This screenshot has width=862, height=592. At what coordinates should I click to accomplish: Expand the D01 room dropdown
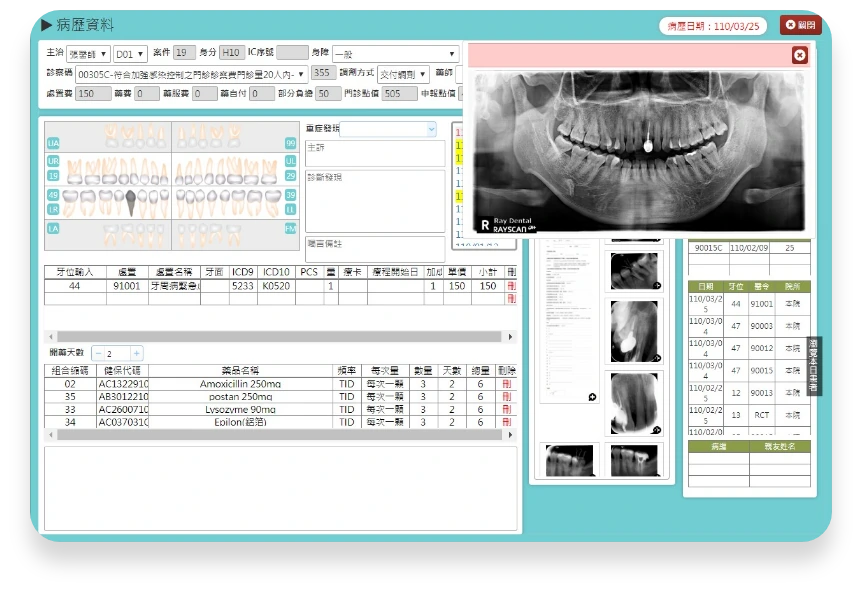coord(130,54)
